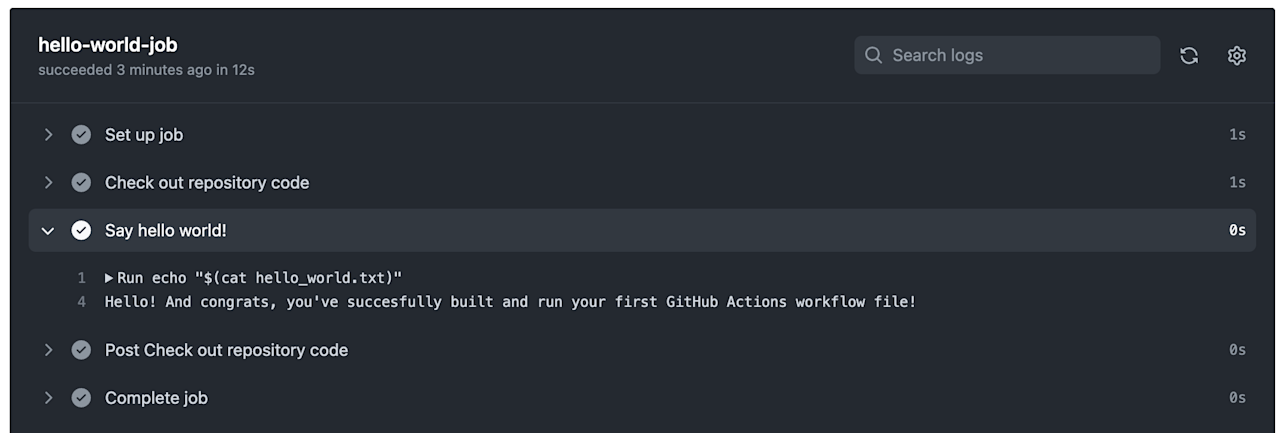This screenshot has height=433, width=1280.
Task: Click the magnifier icon in Search logs
Action: [x=873, y=55]
